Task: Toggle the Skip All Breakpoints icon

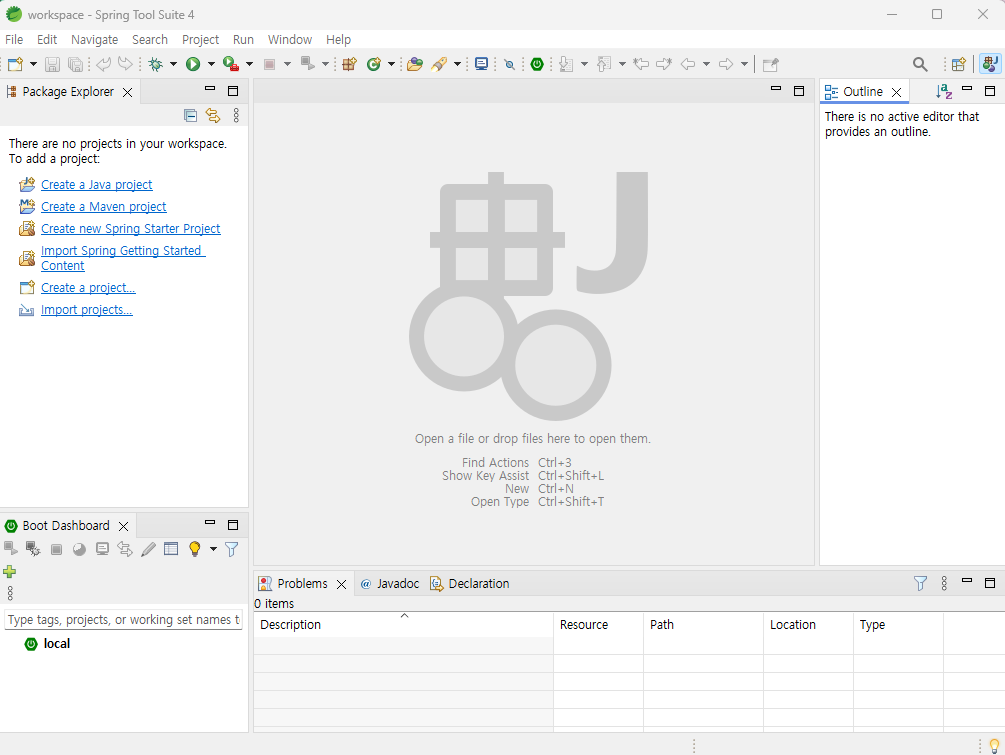Action: tap(510, 64)
